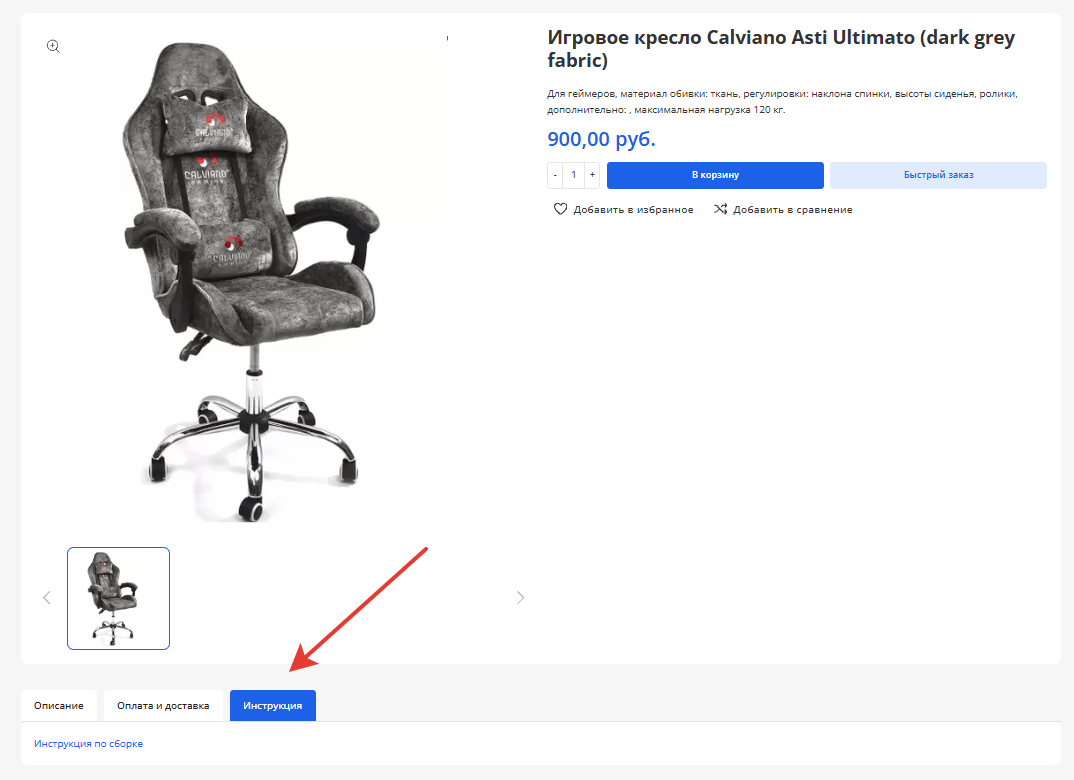Click the product title Calviano Asti Ultimato
This screenshot has height=780, width=1074.
click(x=781, y=49)
